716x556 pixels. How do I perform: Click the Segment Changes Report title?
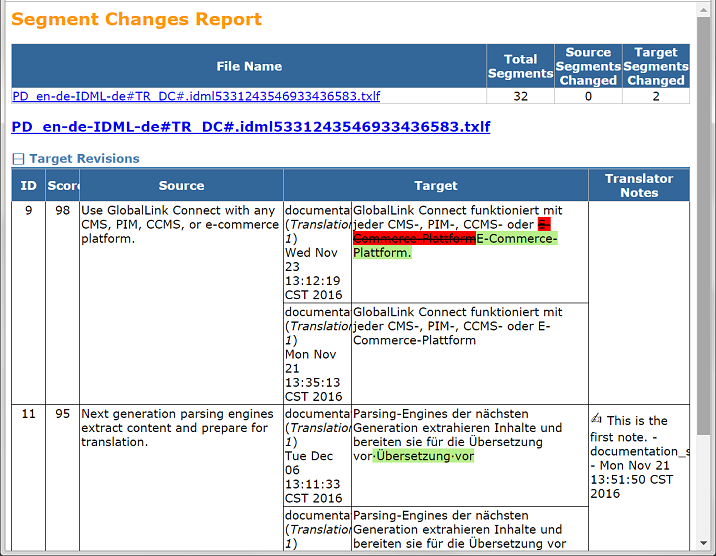coord(137,20)
